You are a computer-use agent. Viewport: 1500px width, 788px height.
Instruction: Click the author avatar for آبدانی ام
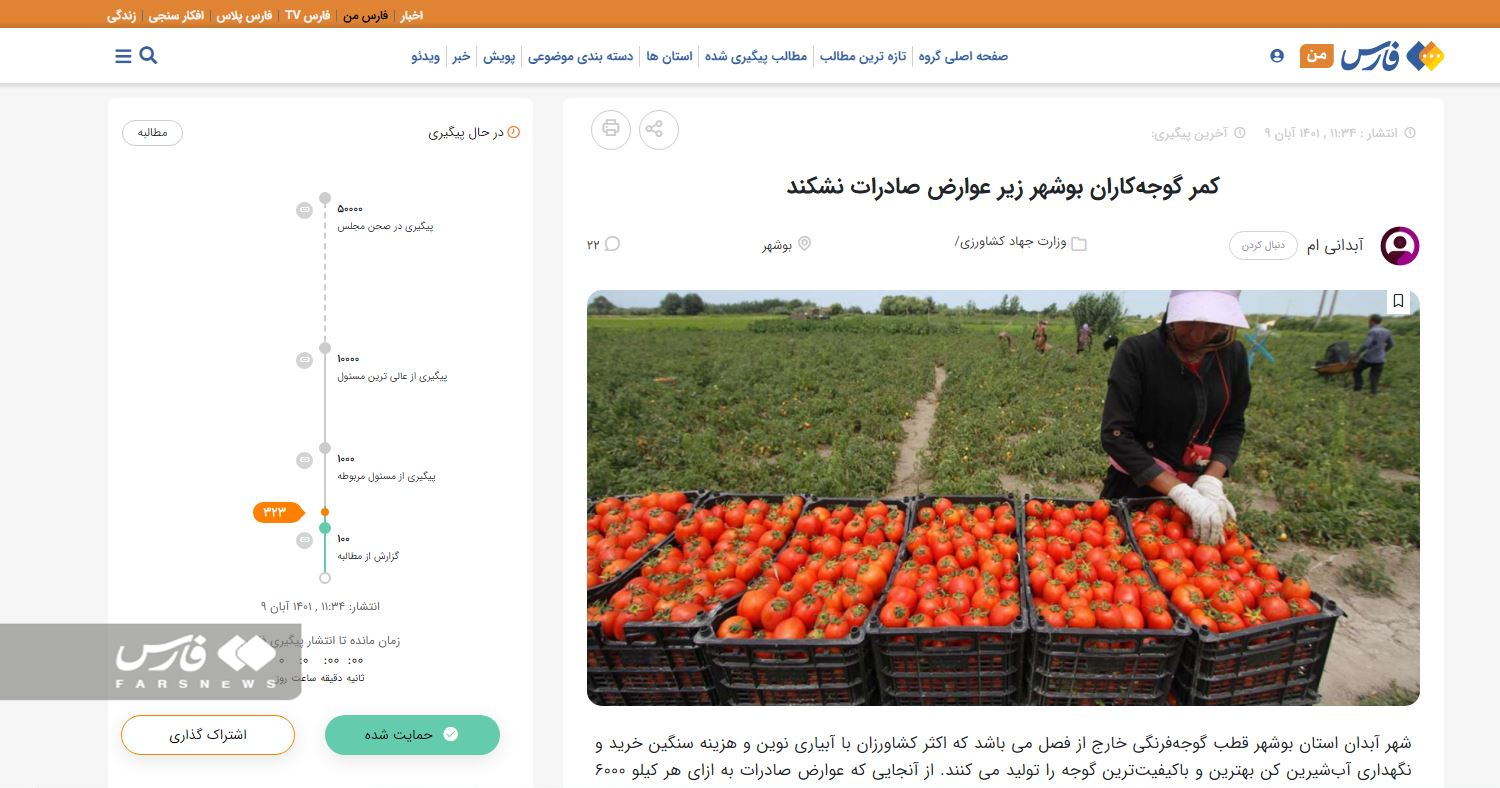[x=1399, y=245]
